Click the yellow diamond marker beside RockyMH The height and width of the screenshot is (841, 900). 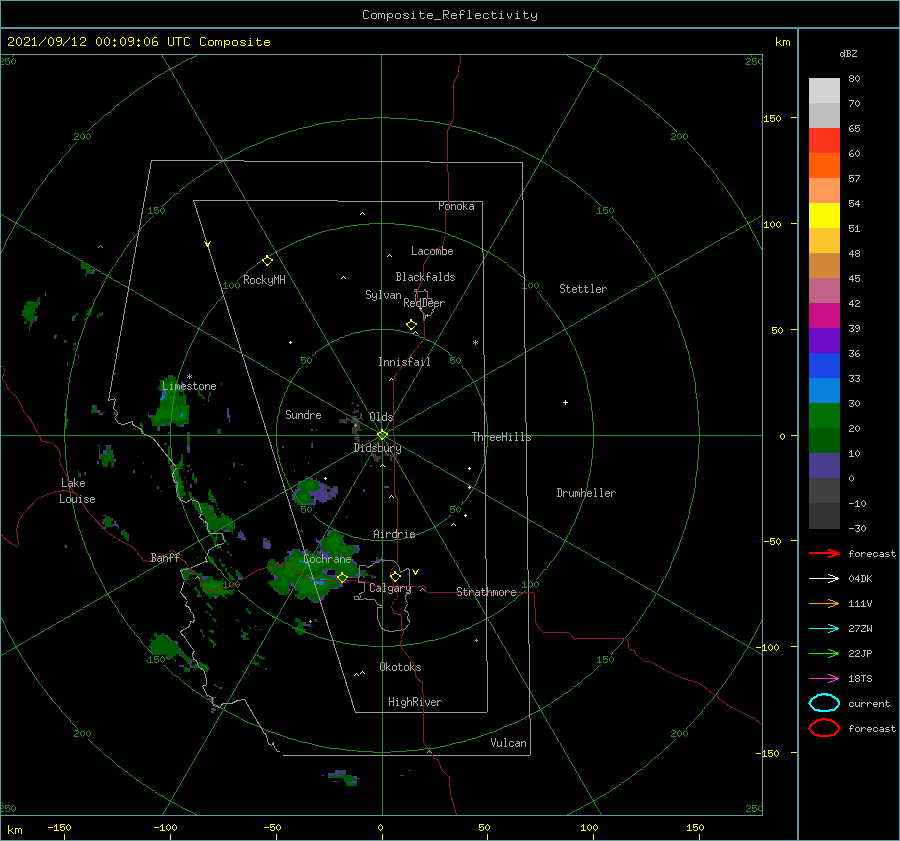pos(267,261)
